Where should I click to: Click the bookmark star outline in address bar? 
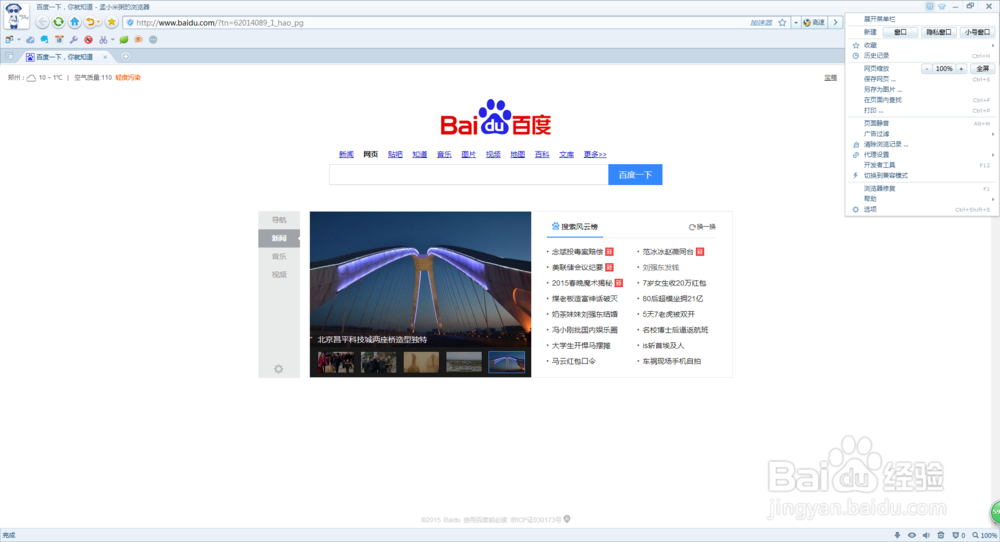[782, 22]
